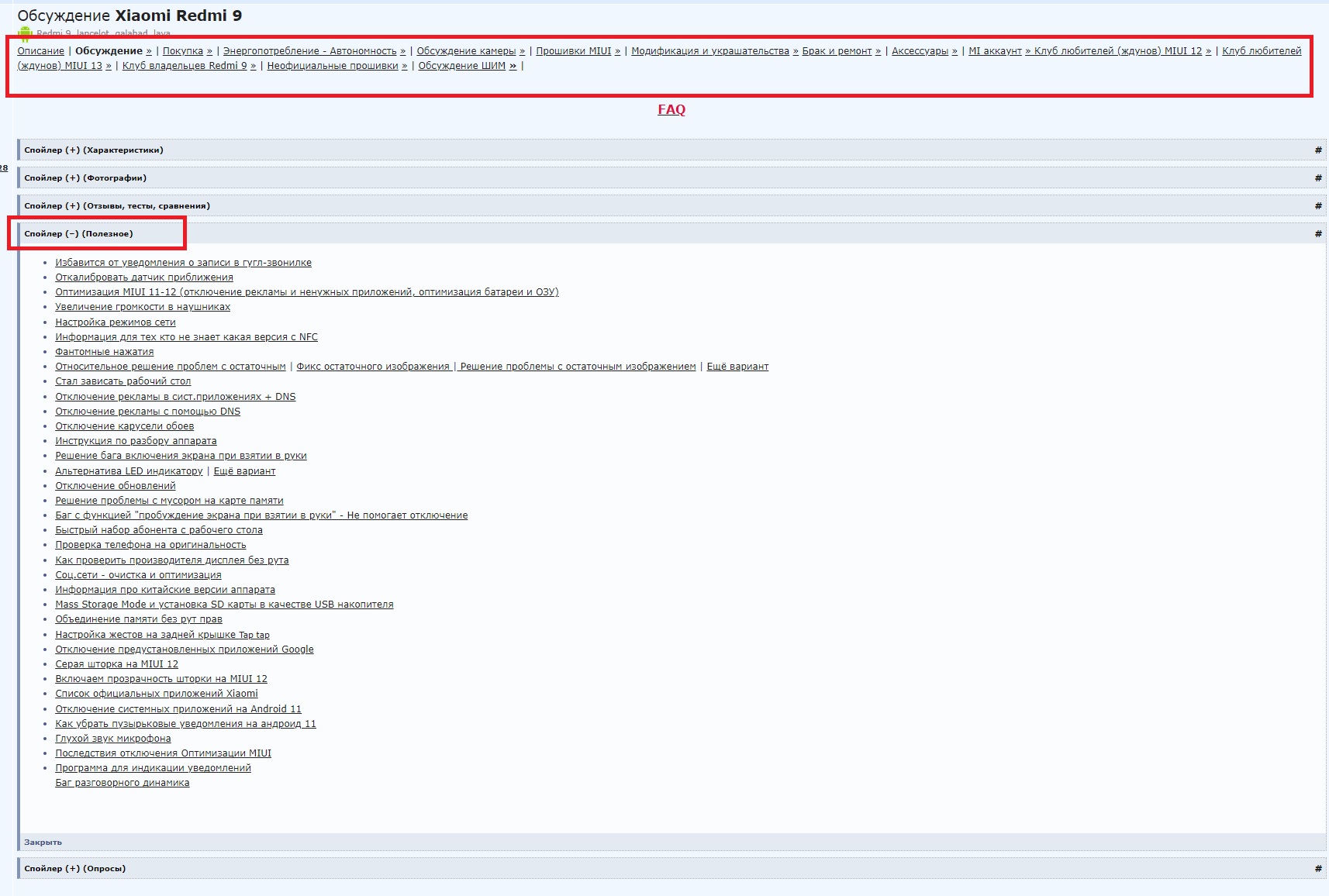Click the # anchor on the Опросы spoiler

coord(1318,869)
